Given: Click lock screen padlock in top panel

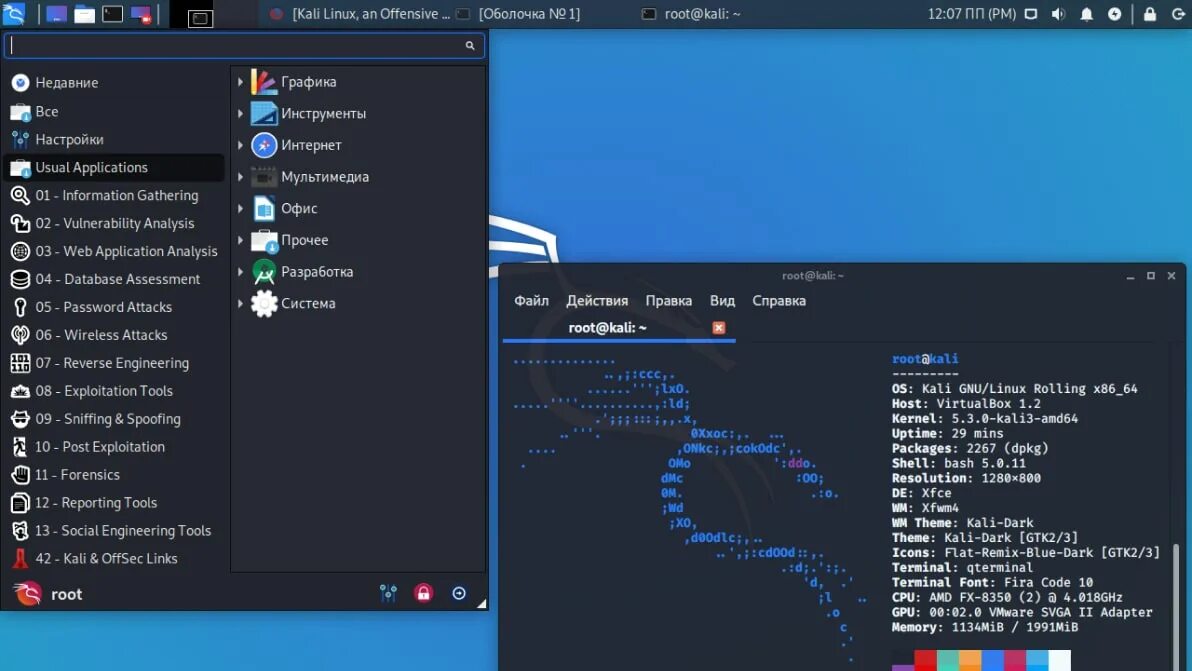Looking at the screenshot, I should coord(1149,14).
